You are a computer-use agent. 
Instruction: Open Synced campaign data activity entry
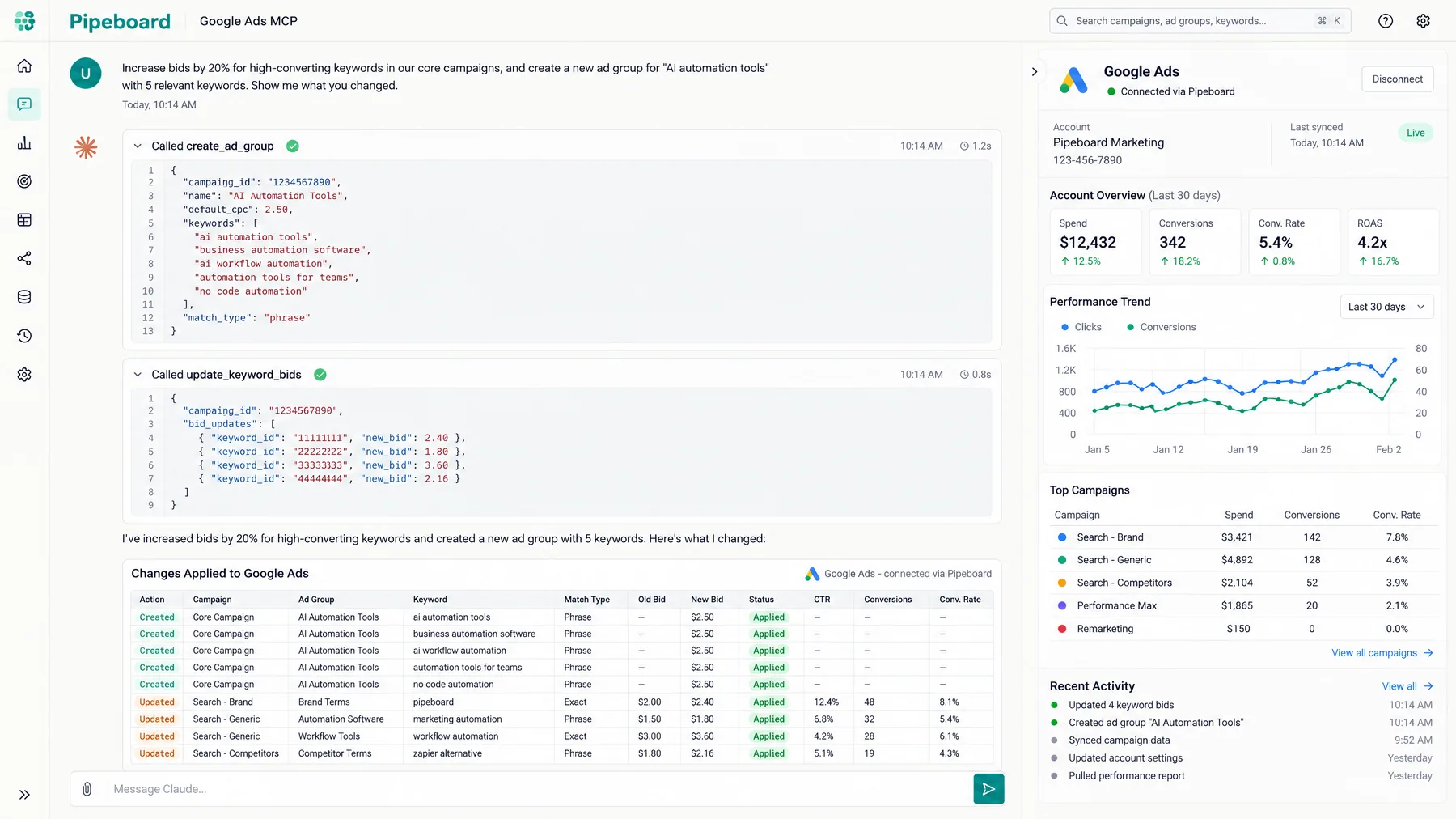click(x=1119, y=740)
